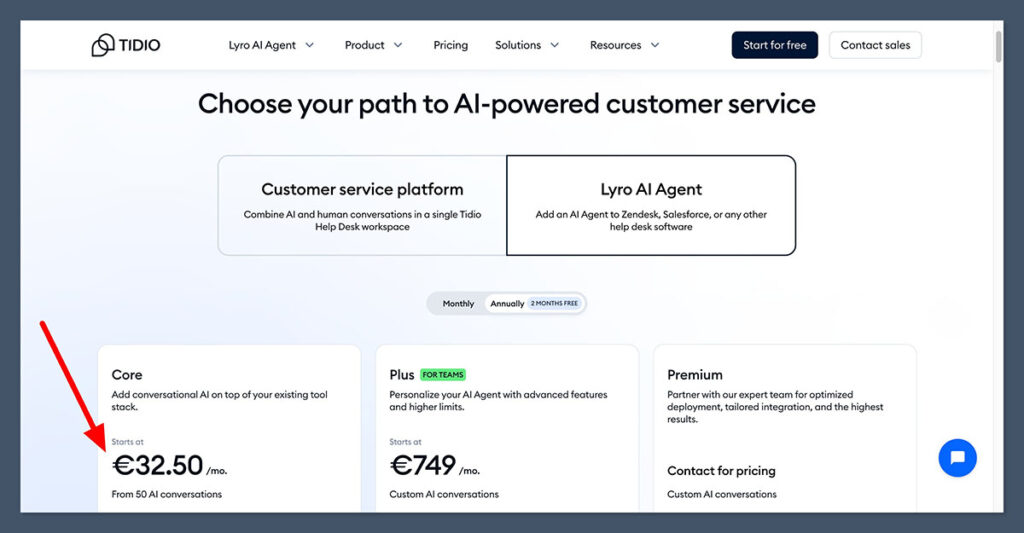Expand the Product dropdown menu

click(x=374, y=45)
